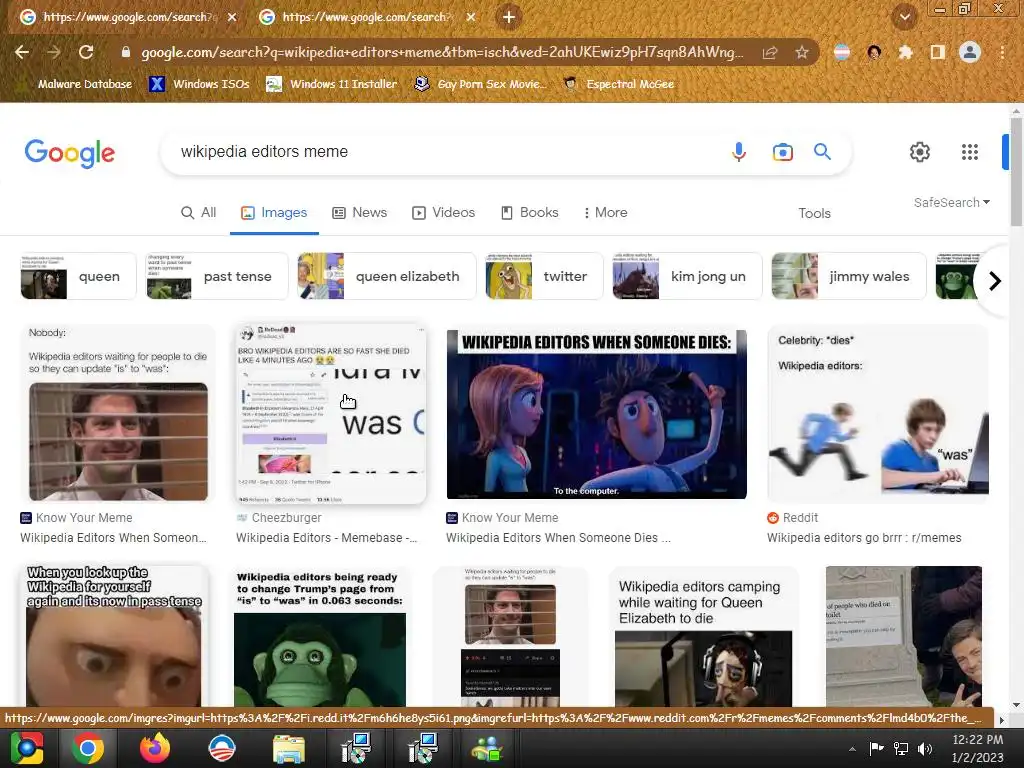This screenshot has height=768, width=1024.
Task: Expand the SafeSearch dropdown
Action: [x=952, y=202]
